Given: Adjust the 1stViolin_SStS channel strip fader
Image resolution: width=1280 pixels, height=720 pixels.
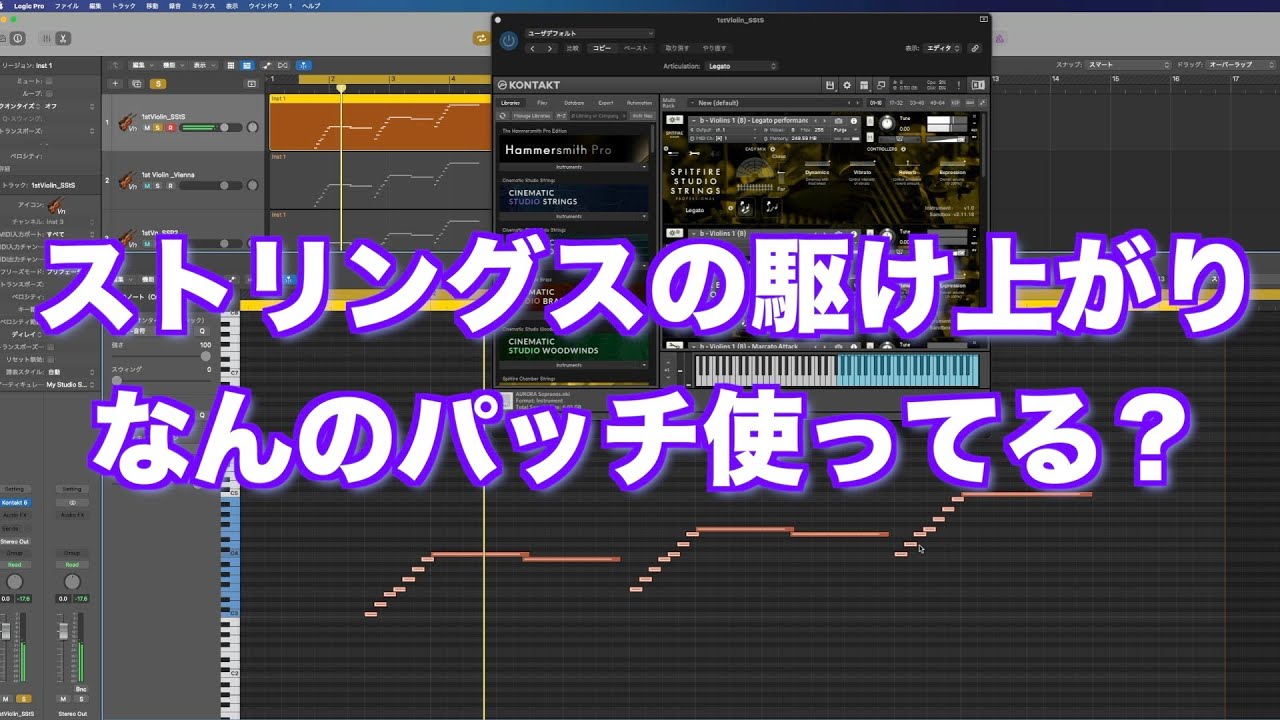Looking at the screenshot, I should coord(8,631).
